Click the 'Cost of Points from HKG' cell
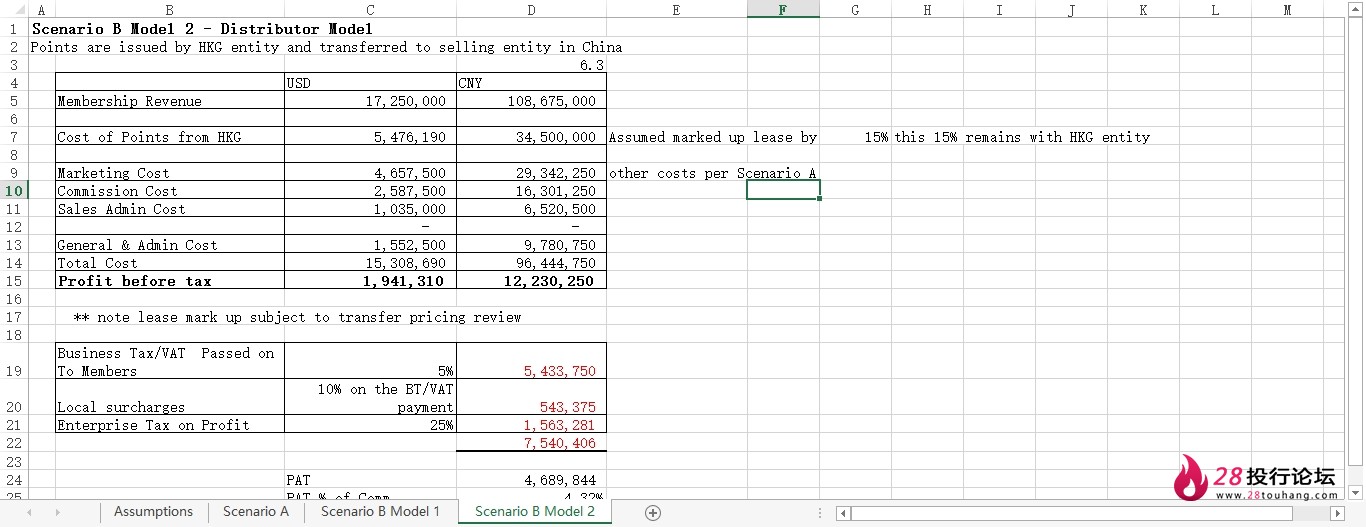The height and width of the screenshot is (527, 1366). click(x=170, y=137)
